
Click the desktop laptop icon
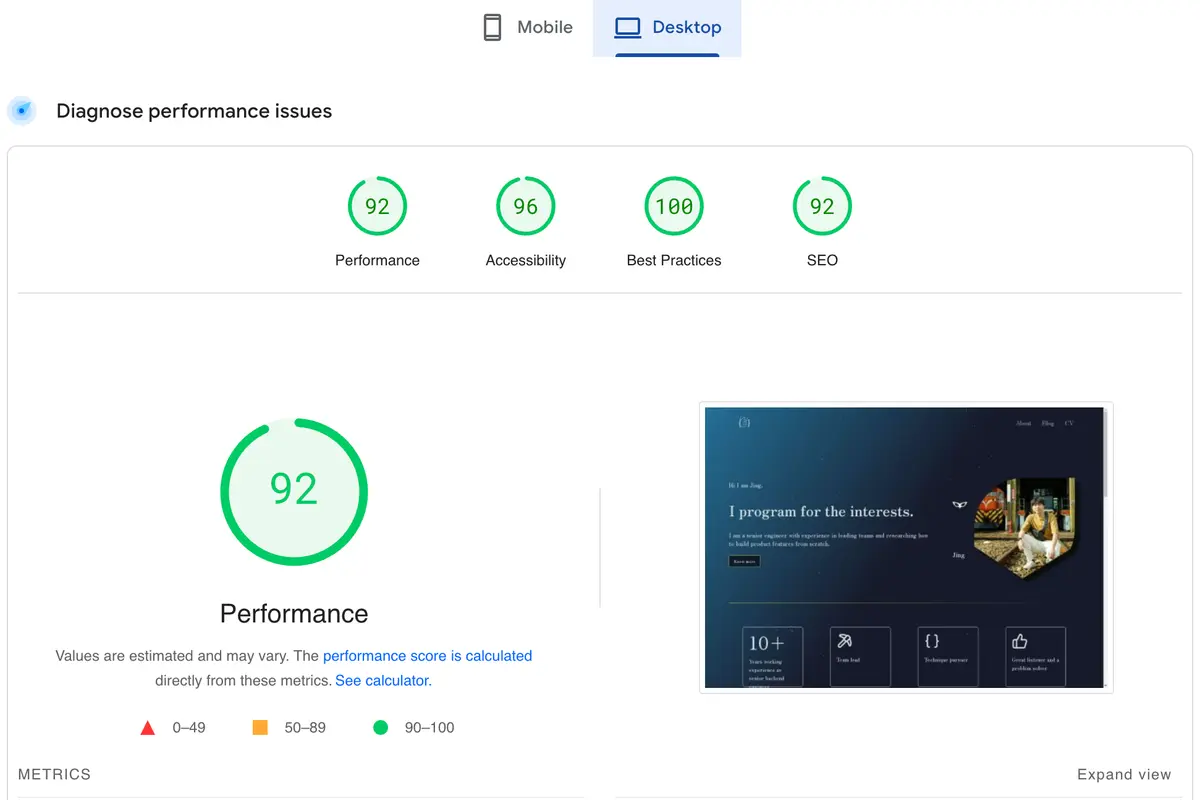(x=627, y=28)
